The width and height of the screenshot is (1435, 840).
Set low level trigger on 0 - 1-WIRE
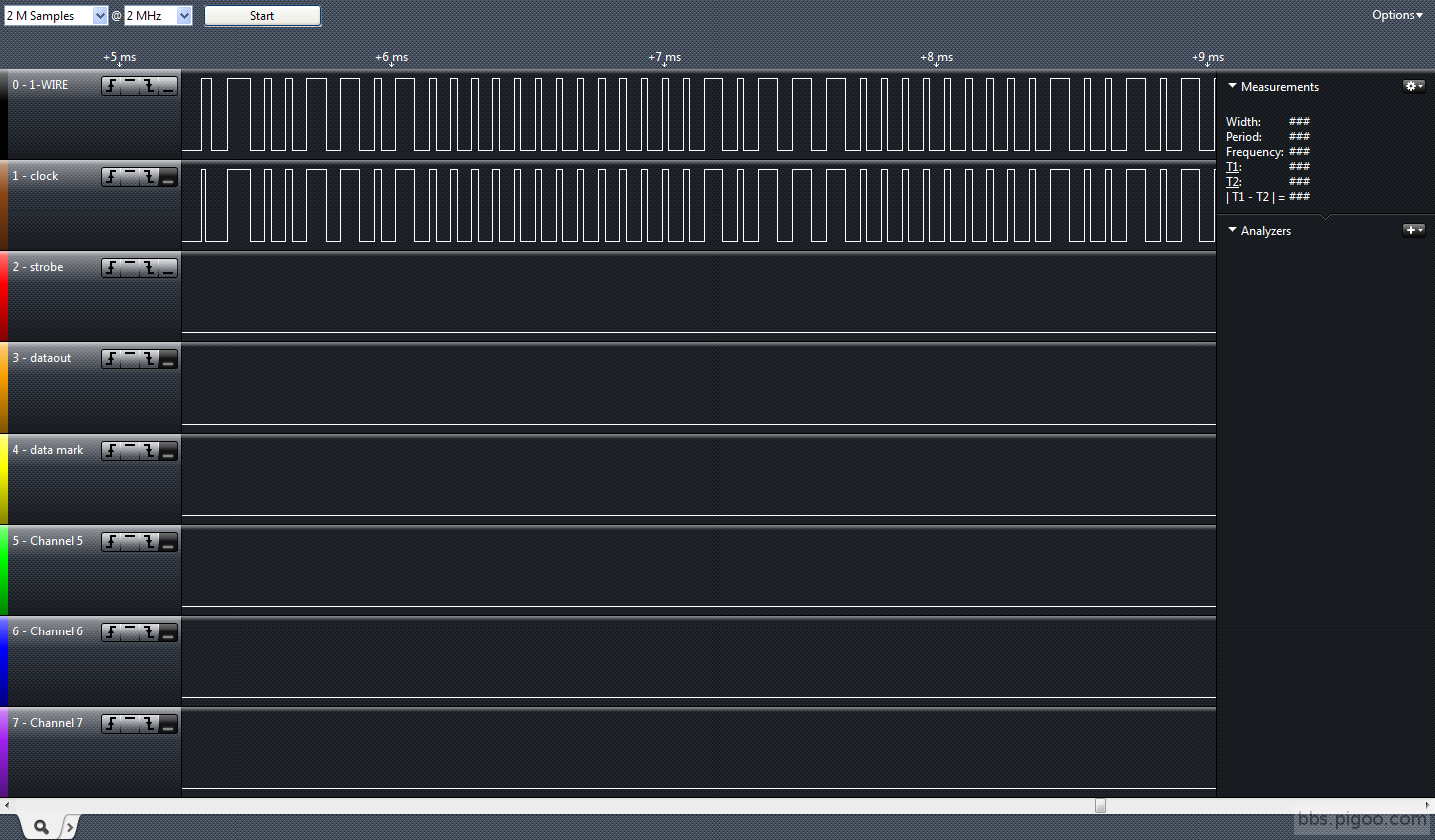click(168, 86)
